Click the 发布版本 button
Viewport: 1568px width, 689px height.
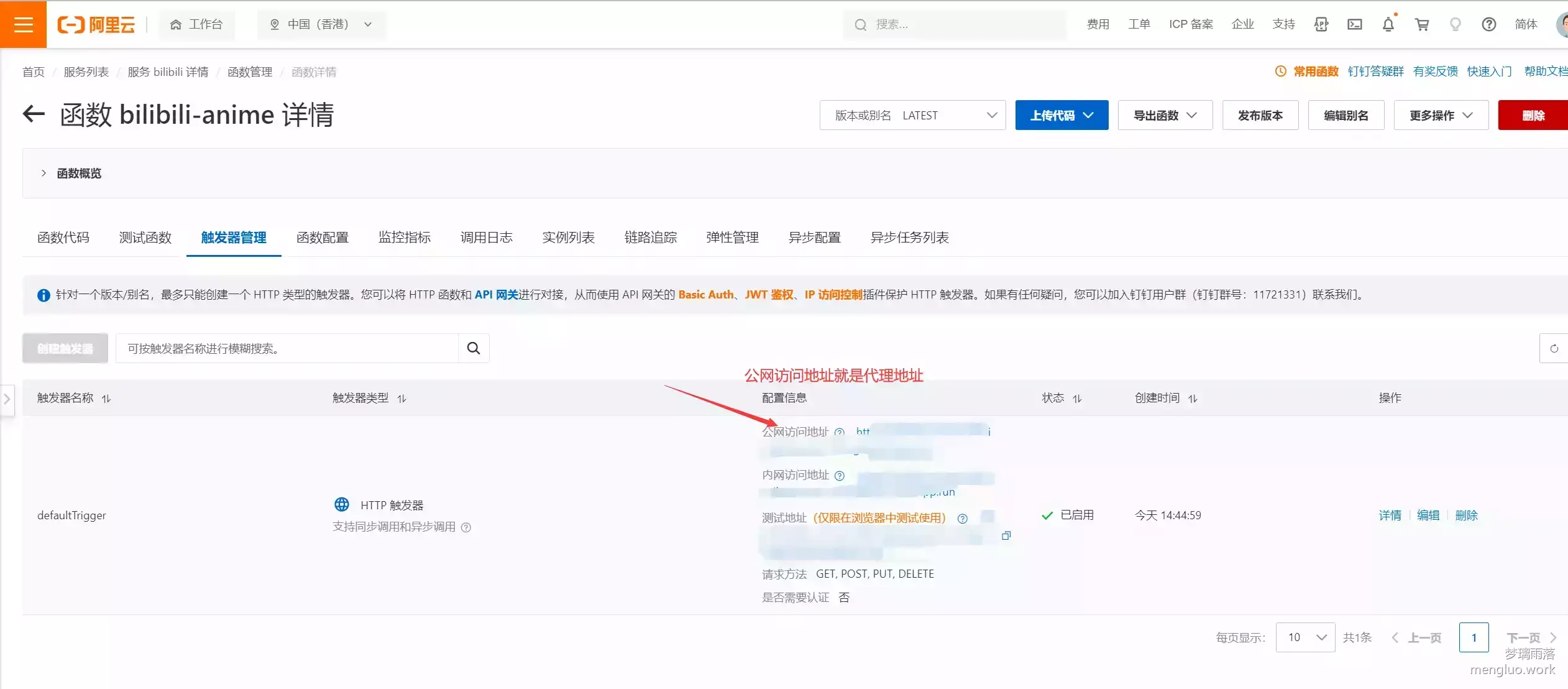pyautogui.click(x=1260, y=115)
